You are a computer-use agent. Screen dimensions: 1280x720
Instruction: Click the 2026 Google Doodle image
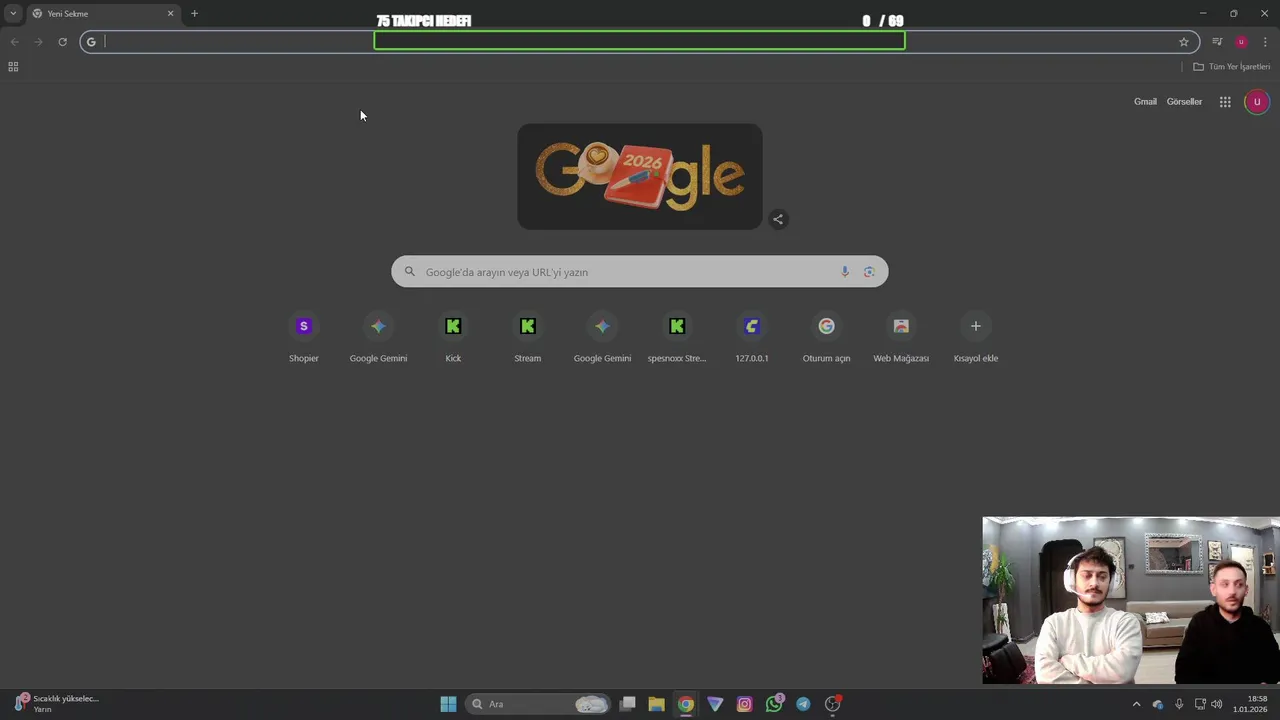coord(640,177)
